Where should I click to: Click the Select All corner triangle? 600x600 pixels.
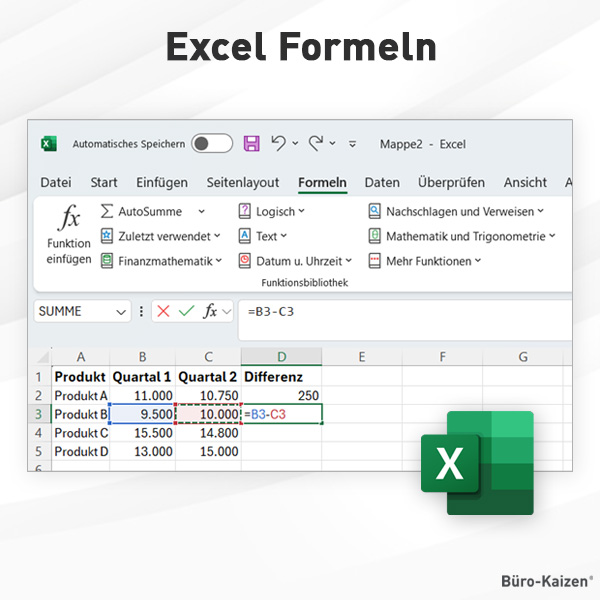pyautogui.click(x=43, y=357)
